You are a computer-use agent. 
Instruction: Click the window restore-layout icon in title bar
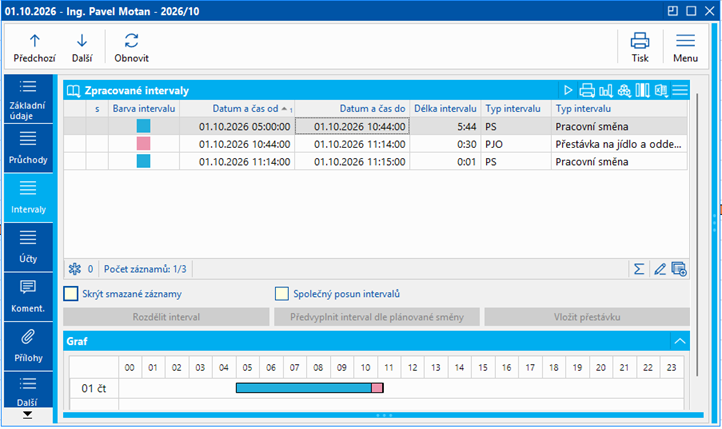pos(673,11)
